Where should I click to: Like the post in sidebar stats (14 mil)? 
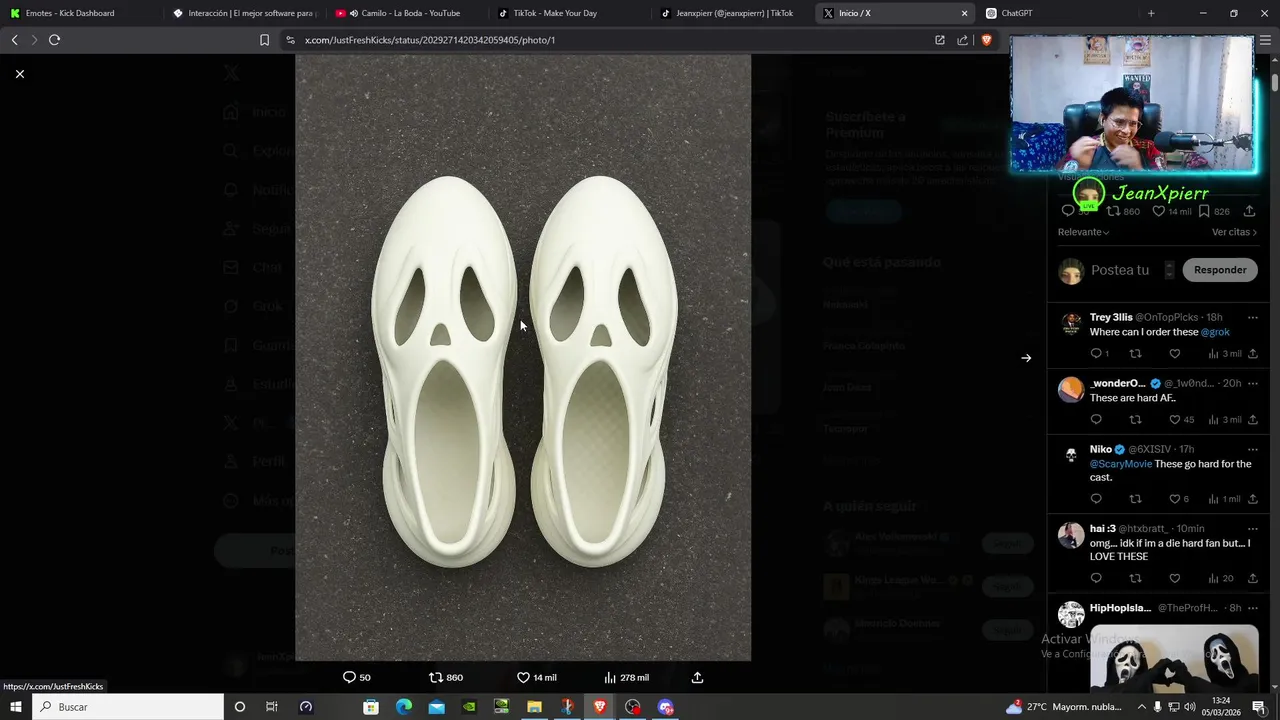pos(1172,211)
